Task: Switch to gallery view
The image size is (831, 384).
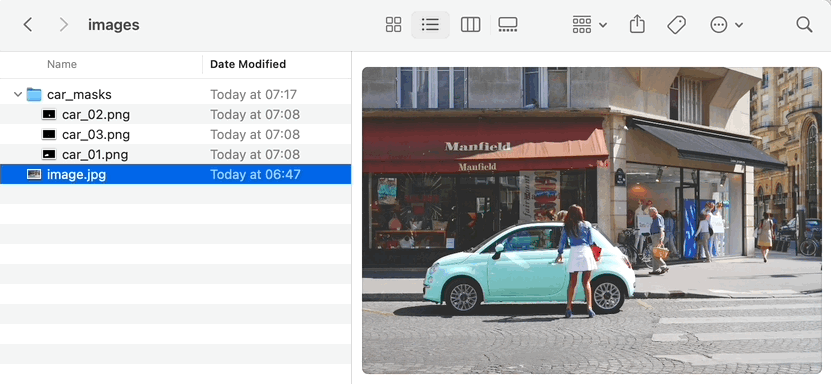Action: tap(508, 24)
